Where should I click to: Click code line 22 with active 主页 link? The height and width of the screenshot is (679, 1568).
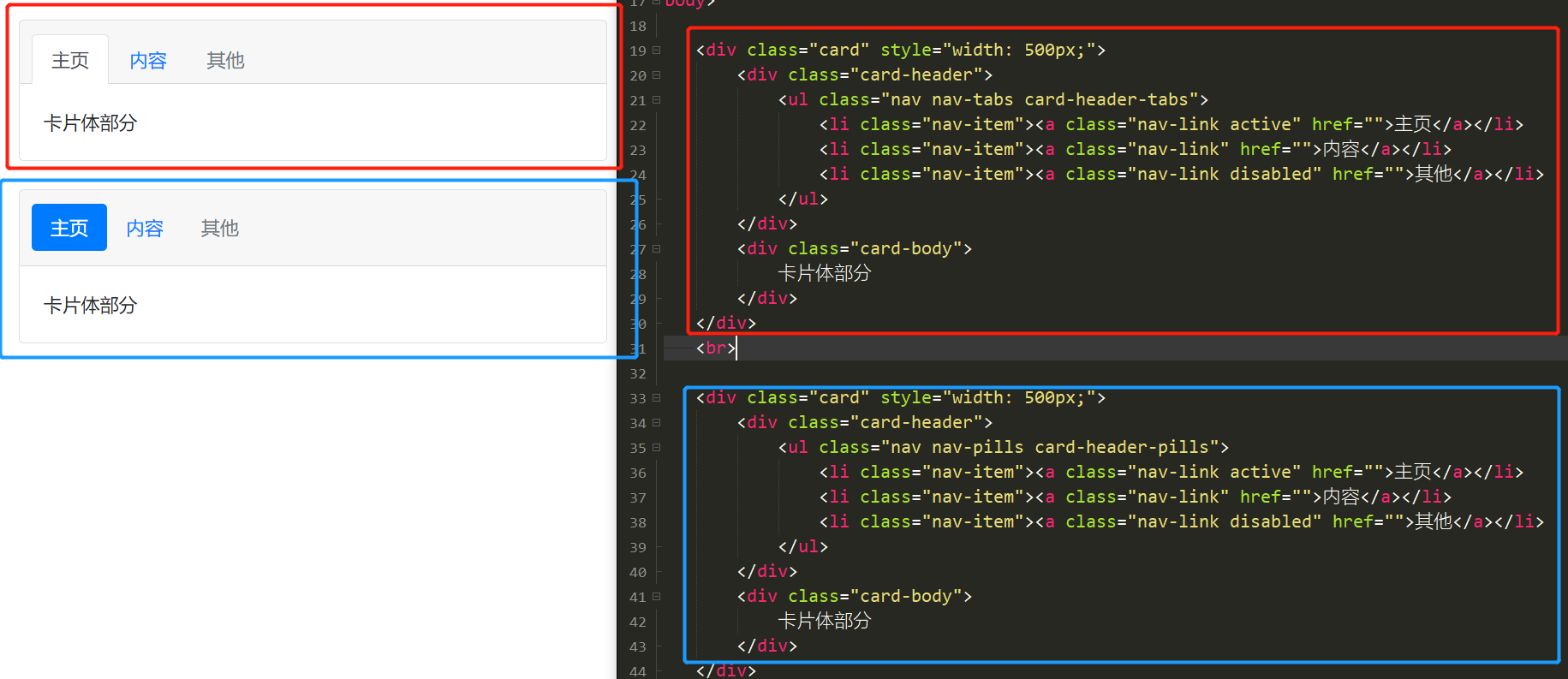pyautogui.click(x=1172, y=124)
